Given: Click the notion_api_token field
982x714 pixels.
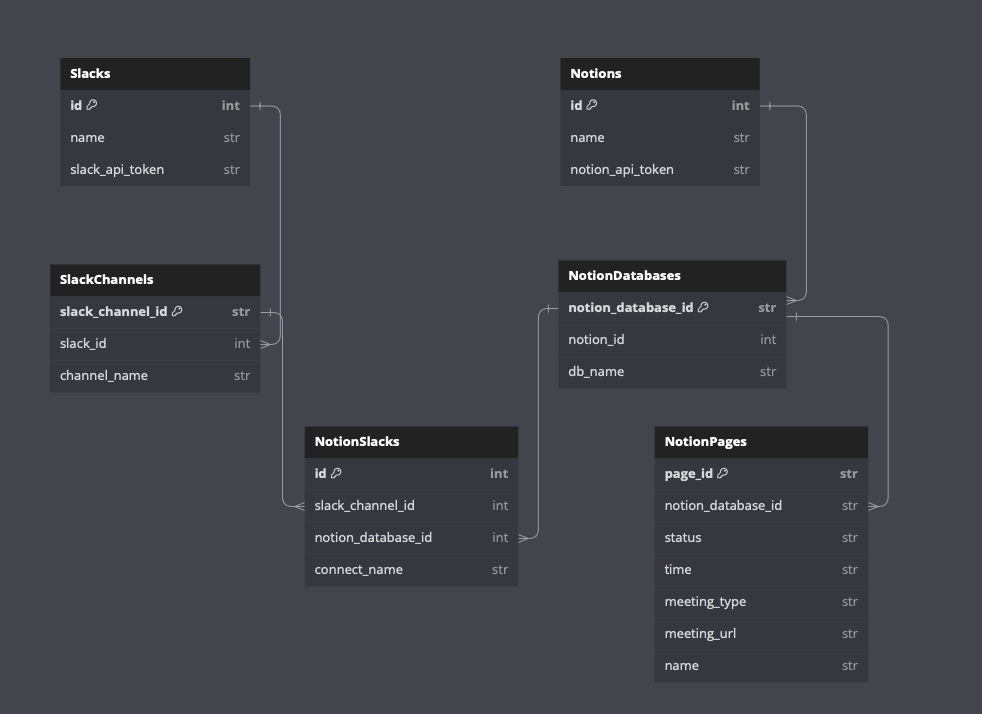Looking at the screenshot, I should coord(660,170).
